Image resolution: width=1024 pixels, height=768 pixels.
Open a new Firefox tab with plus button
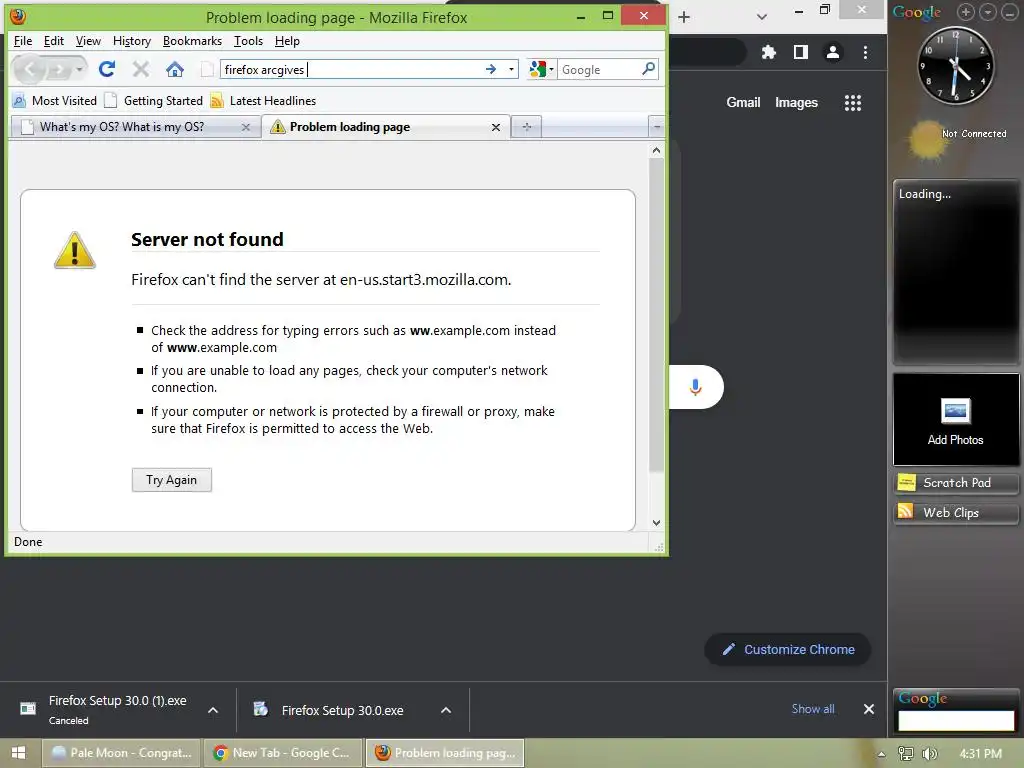(527, 127)
